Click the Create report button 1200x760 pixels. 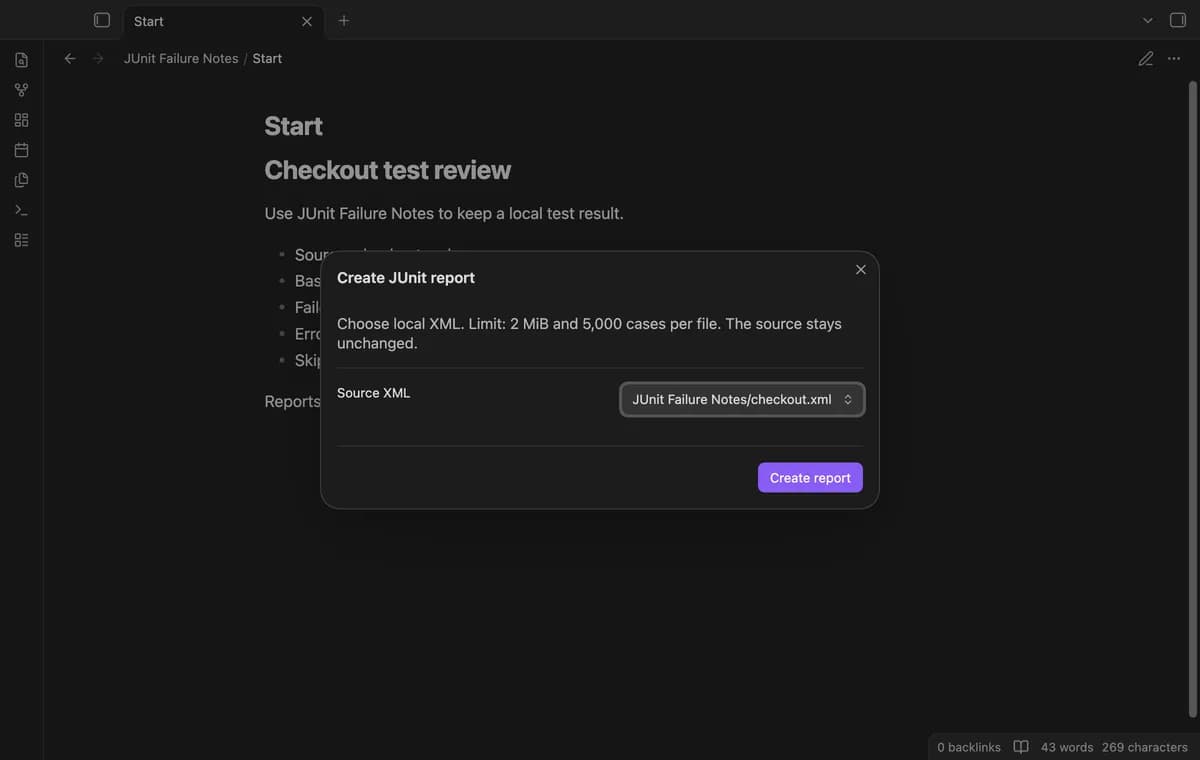(810, 477)
